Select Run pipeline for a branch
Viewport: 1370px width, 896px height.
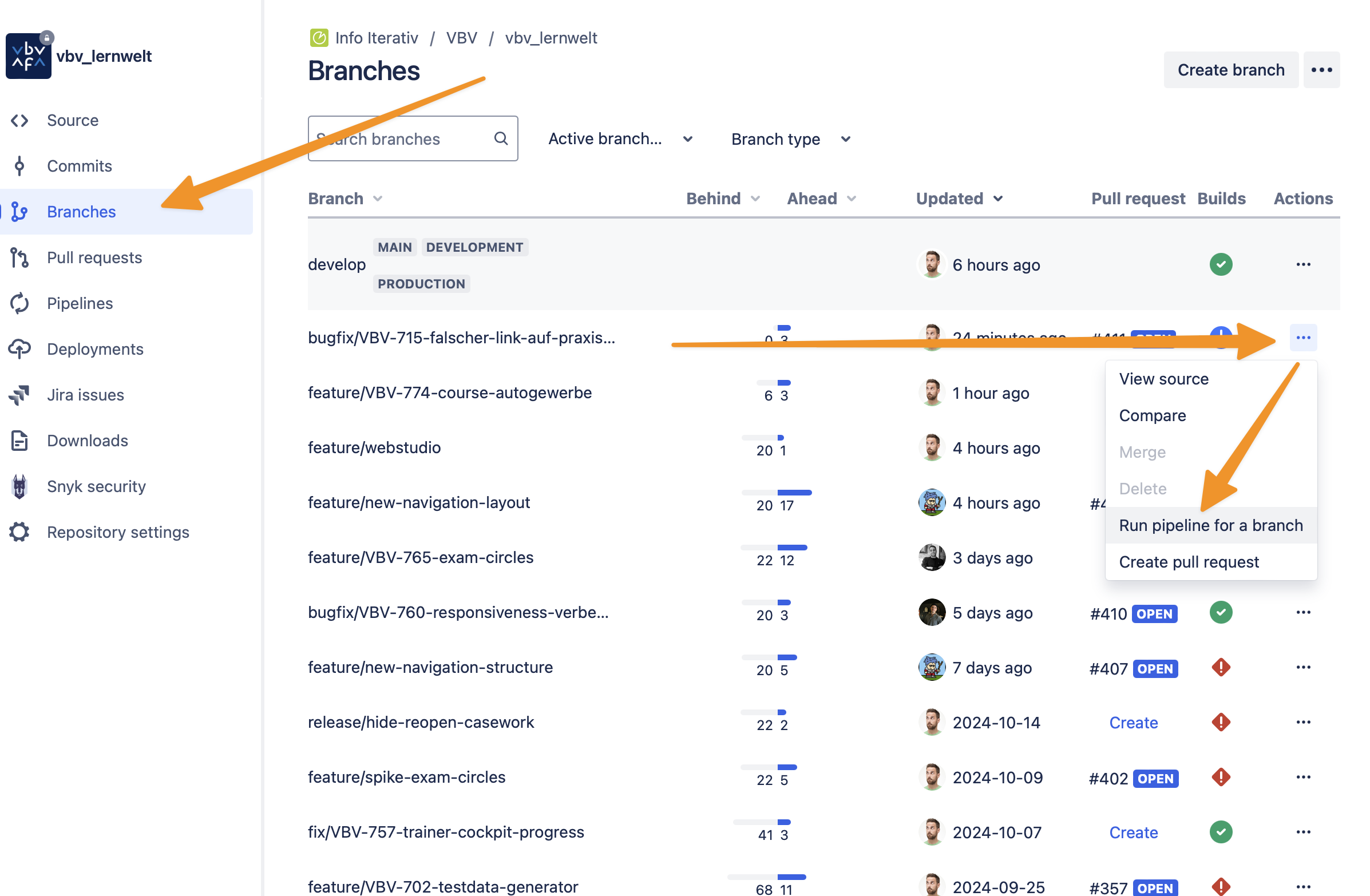(x=1210, y=525)
